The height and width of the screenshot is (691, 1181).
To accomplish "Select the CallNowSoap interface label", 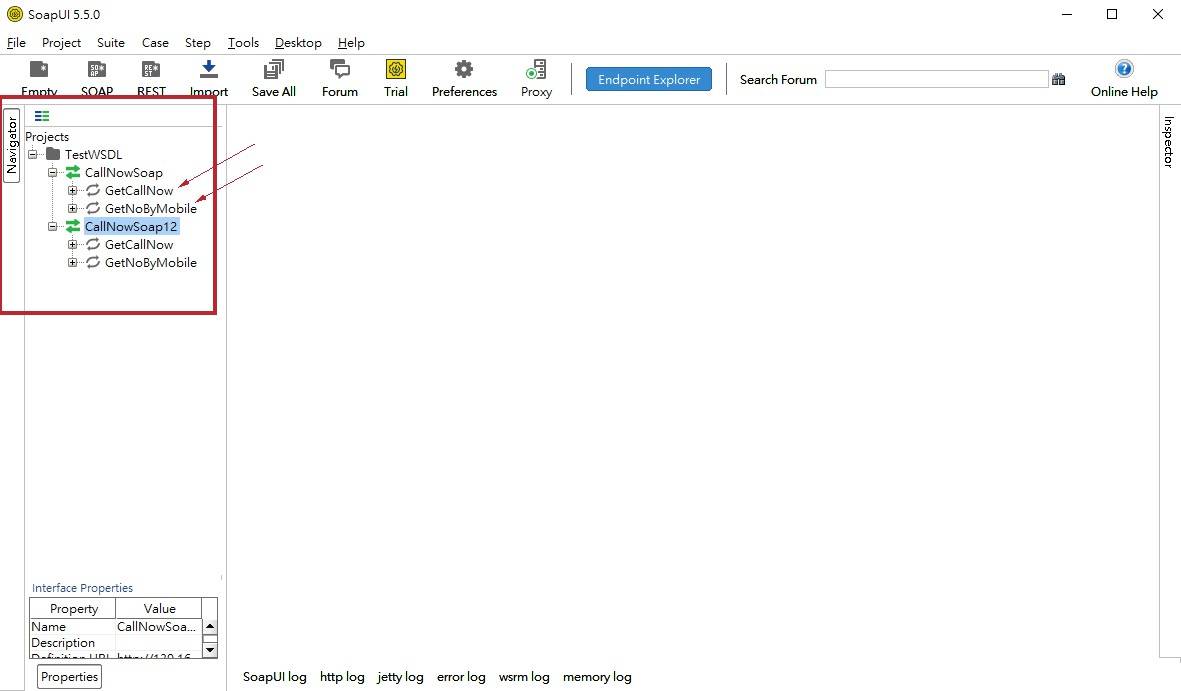I will click(x=124, y=173).
